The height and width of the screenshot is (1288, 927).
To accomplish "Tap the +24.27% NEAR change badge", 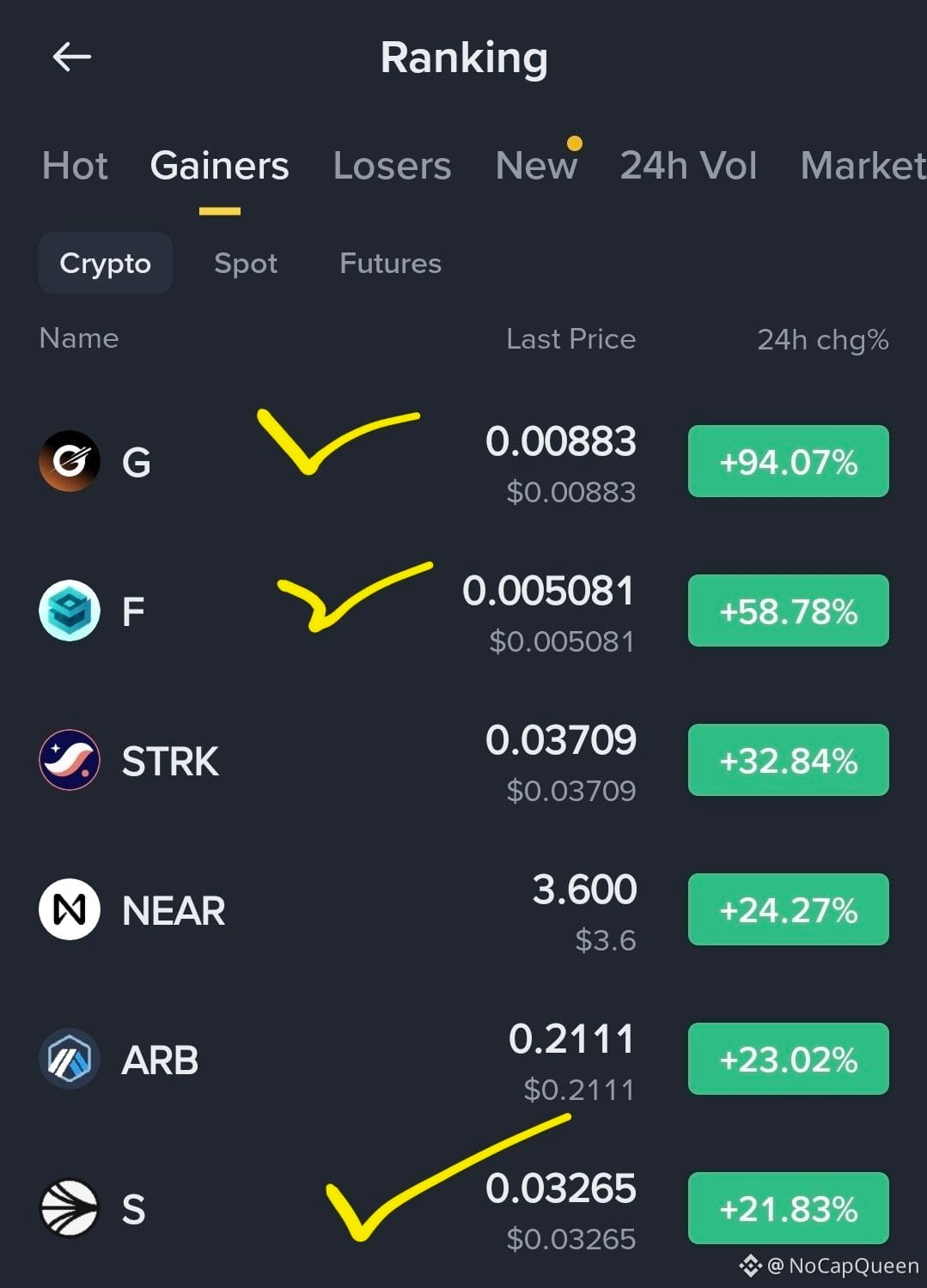I will click(789, 909).
